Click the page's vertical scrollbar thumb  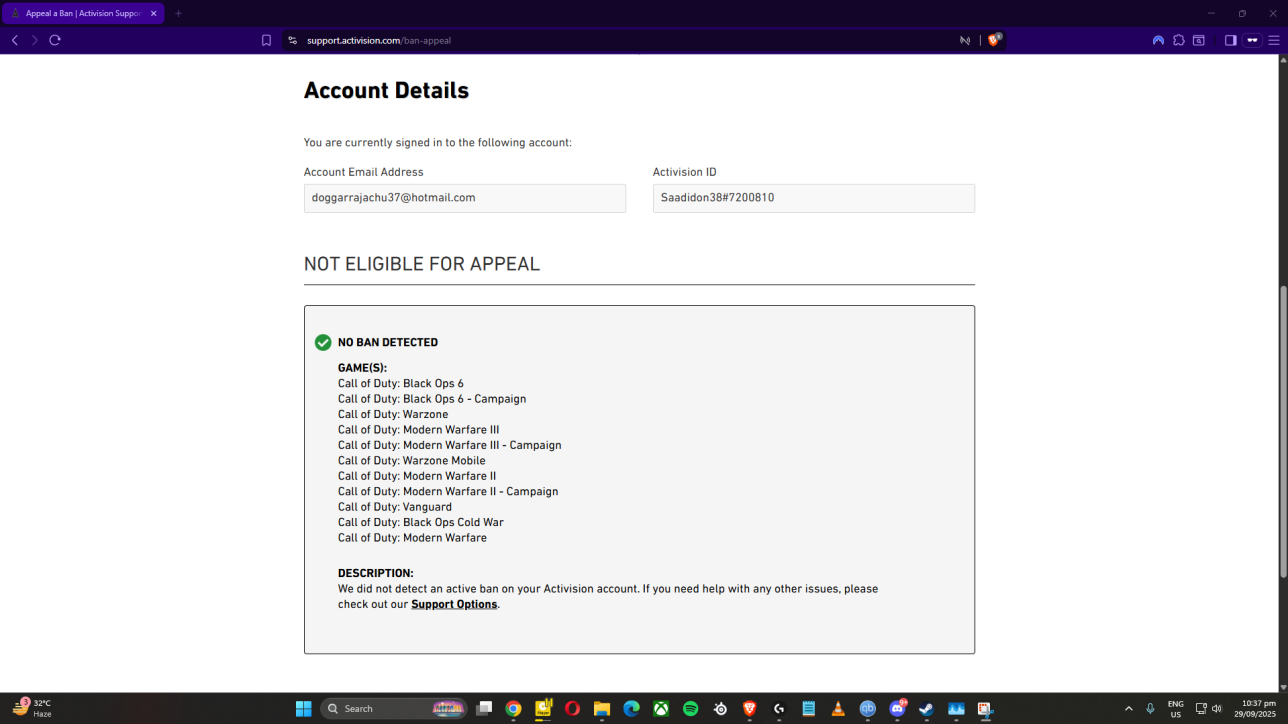[1283, 432]
